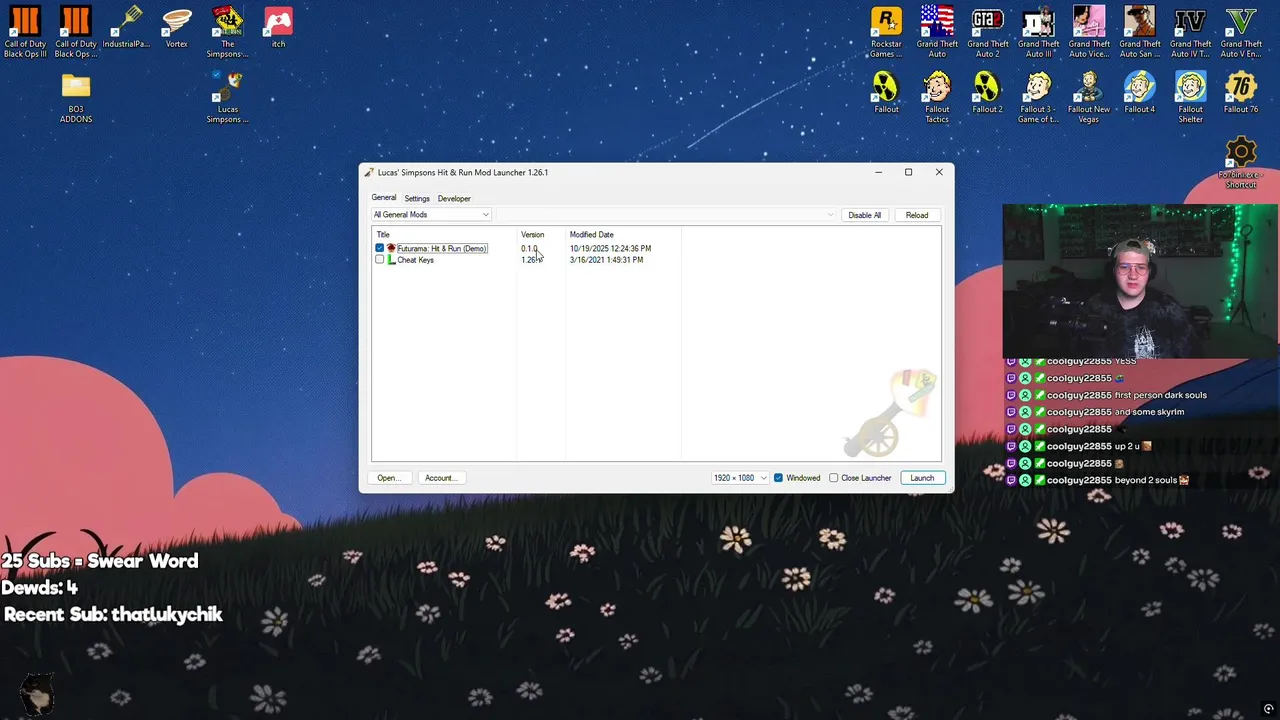The image size is (1280, 720).
Task: Open the Fallout Tactics shortcut
Action: (x=937, y=98)
